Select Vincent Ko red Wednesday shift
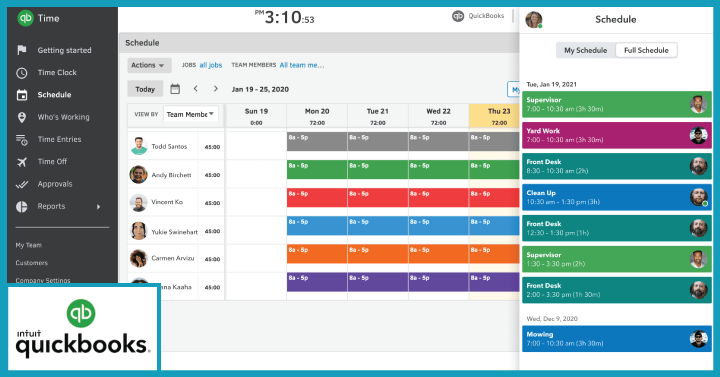 point(439,197)
